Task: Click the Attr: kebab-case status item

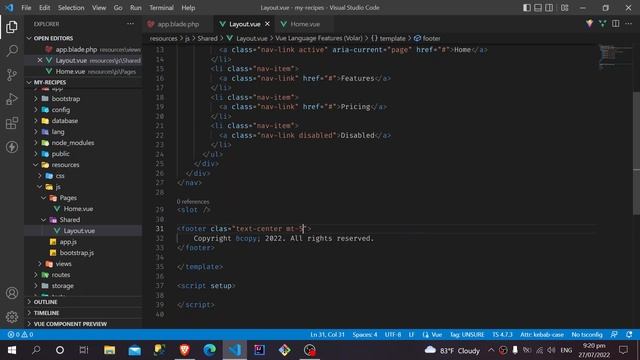Action: point(542,334)
